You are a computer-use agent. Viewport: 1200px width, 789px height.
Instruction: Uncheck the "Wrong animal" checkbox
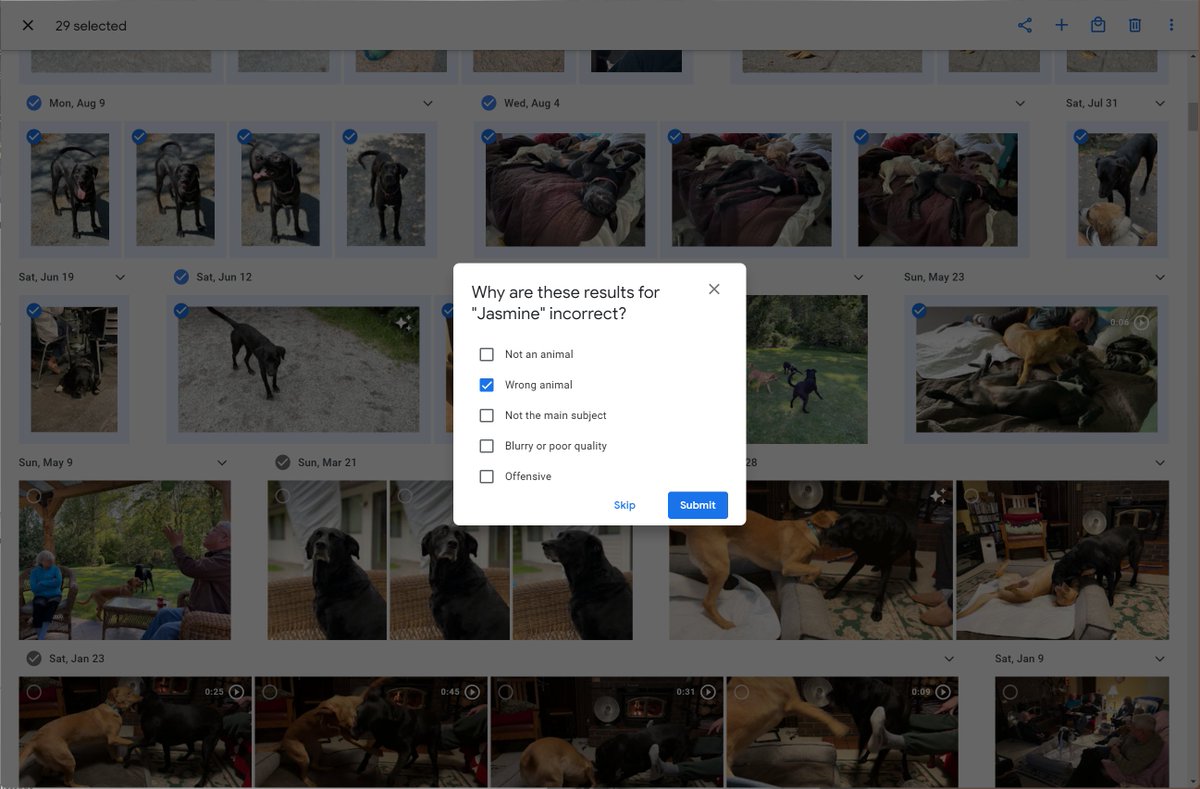pyautogui.click(x=487, y=385)
